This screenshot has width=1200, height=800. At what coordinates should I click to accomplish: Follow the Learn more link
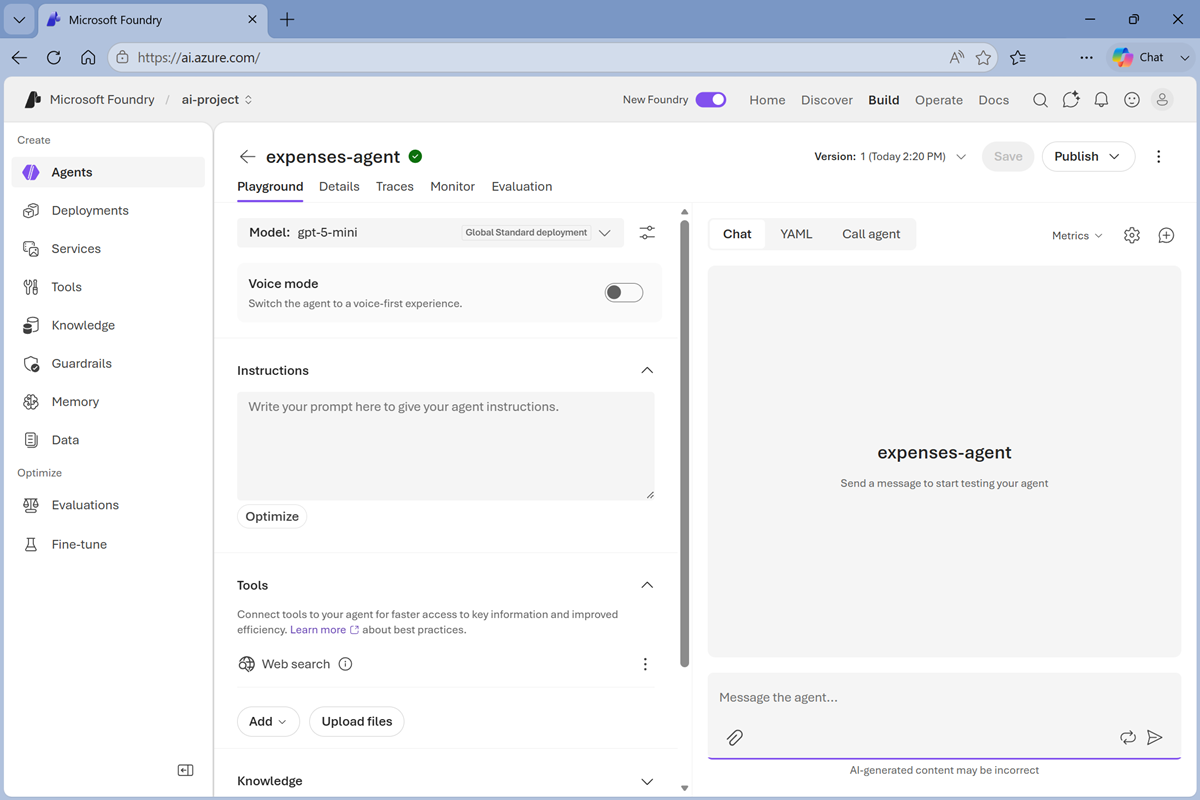pyautogui.click(x=324, y=630)
